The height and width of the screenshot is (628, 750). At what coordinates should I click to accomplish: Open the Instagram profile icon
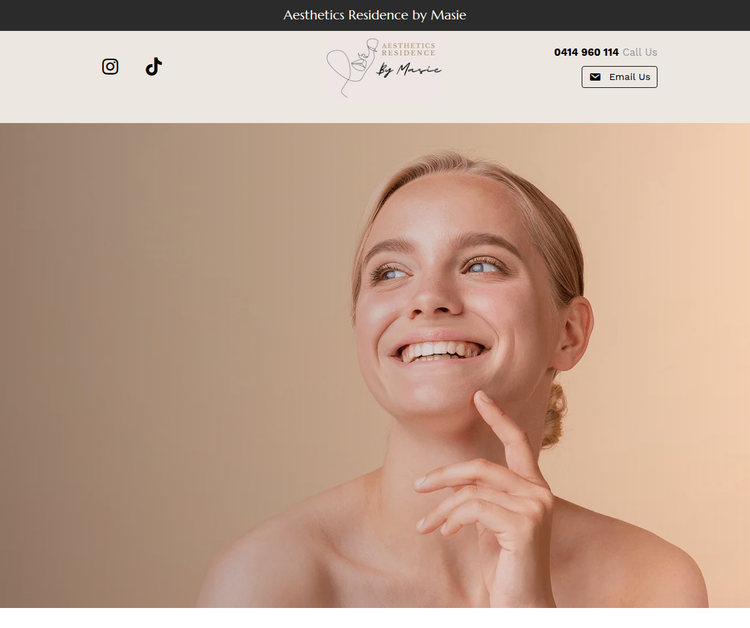pyautogui.click(x=110, y=66)
